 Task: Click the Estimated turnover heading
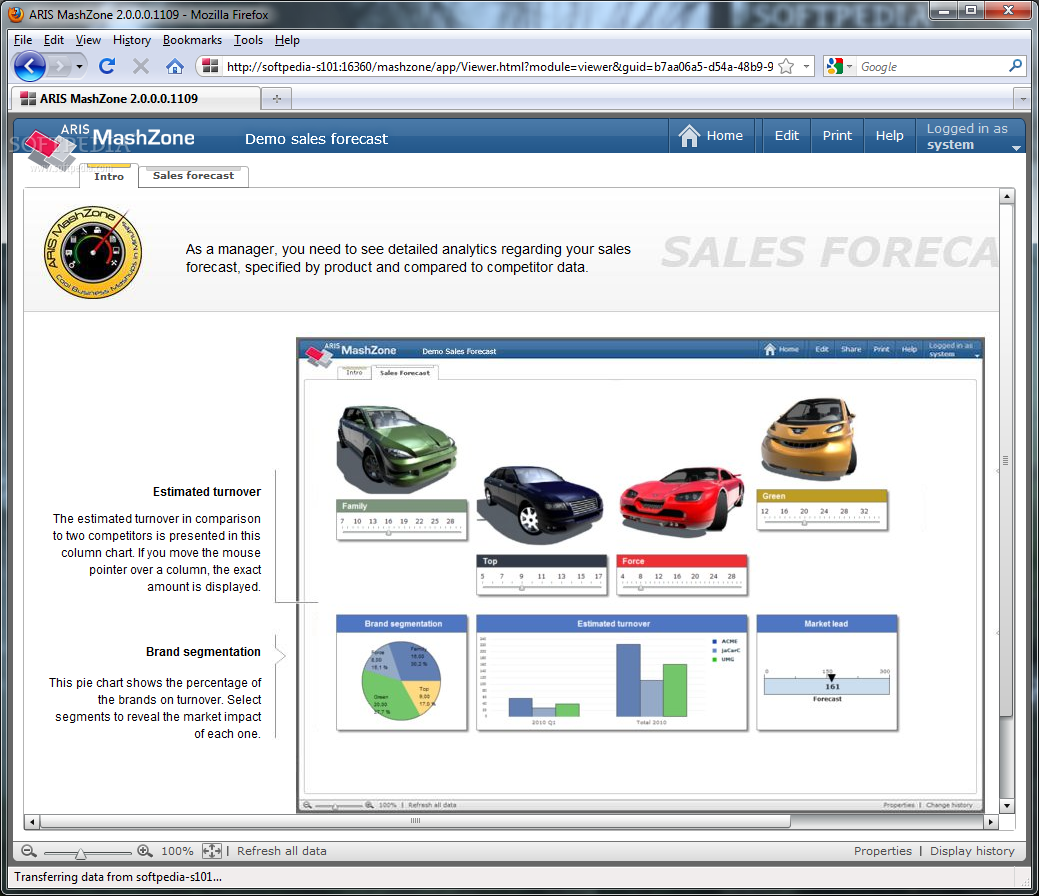click(x=207, y=492)
